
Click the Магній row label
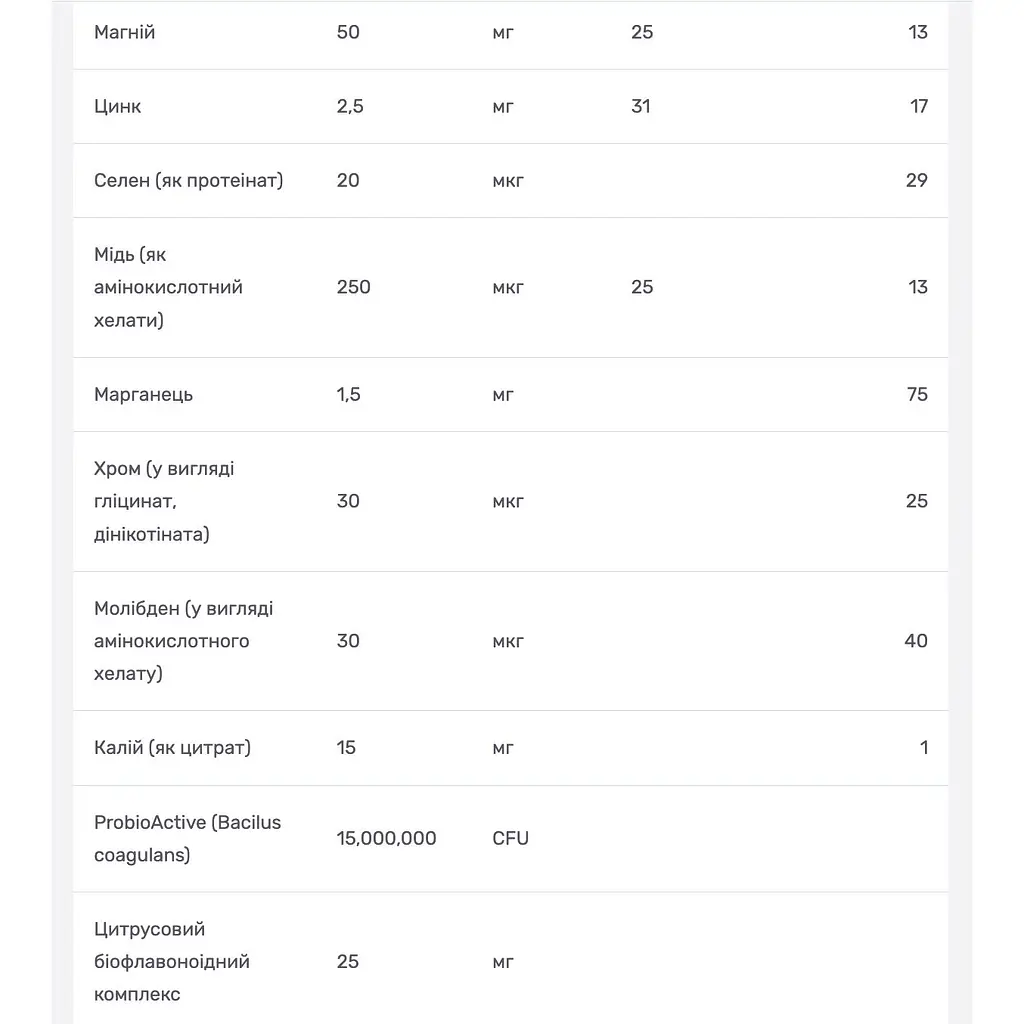click(x=124, y=32)
